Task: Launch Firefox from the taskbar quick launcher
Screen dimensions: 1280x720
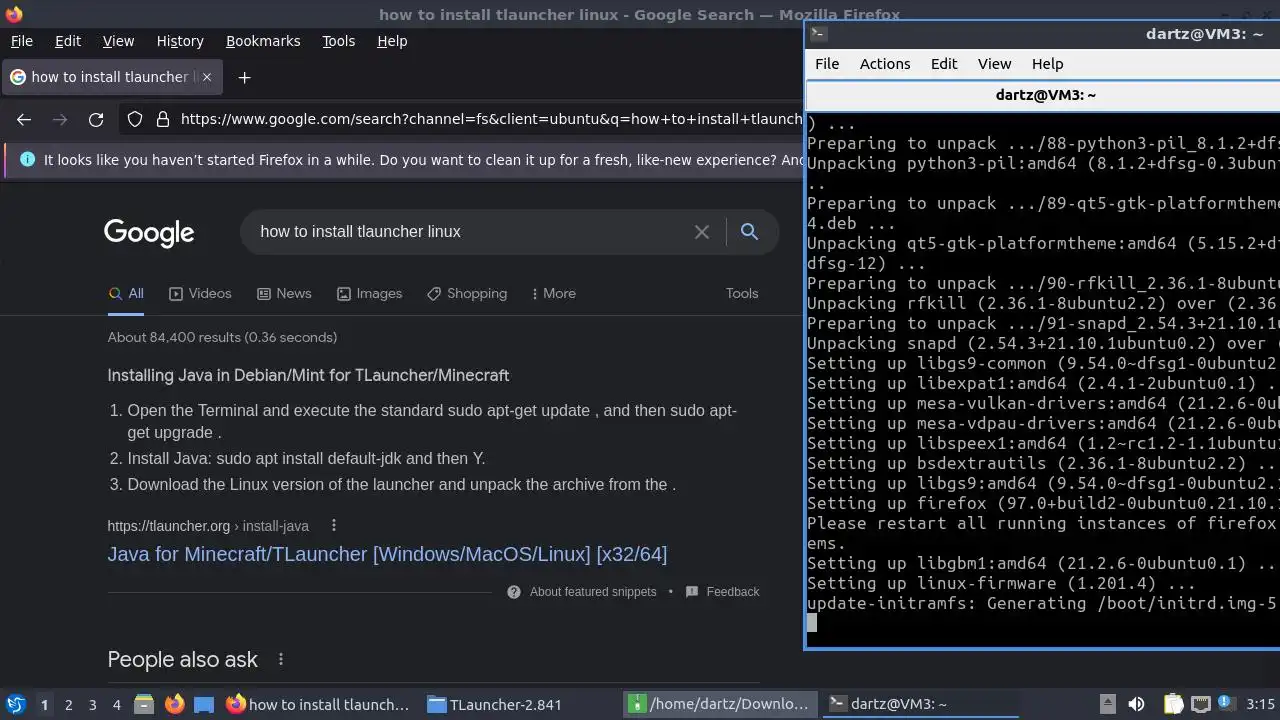Action: (174, 704)
